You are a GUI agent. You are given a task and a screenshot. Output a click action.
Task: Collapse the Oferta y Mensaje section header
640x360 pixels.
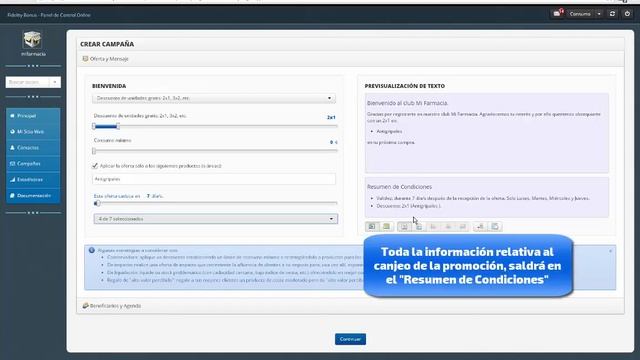tap(350, 59)
